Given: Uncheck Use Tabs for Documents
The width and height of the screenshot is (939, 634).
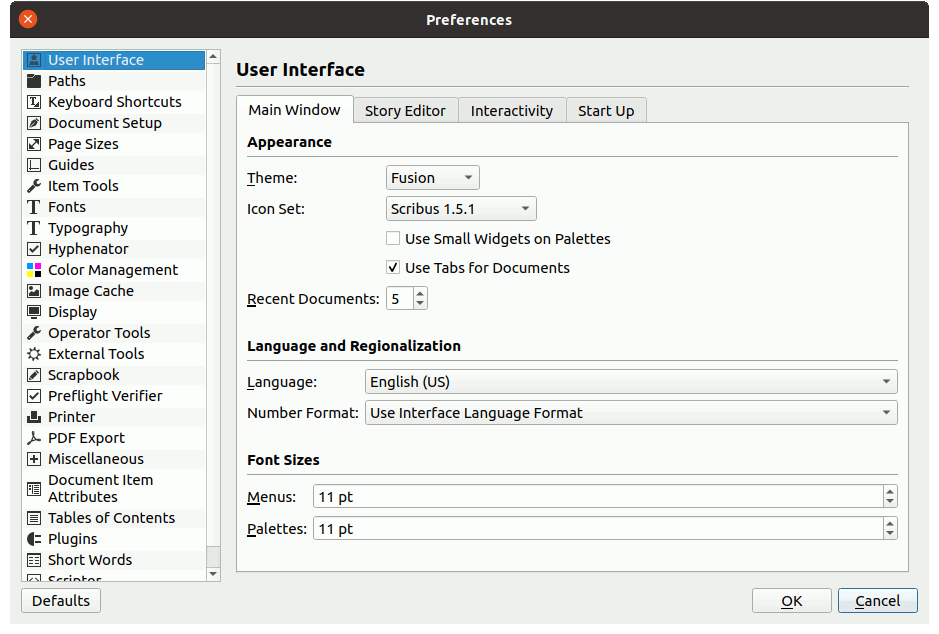Looking at the screenshot, I should click(x=393, y=268).
